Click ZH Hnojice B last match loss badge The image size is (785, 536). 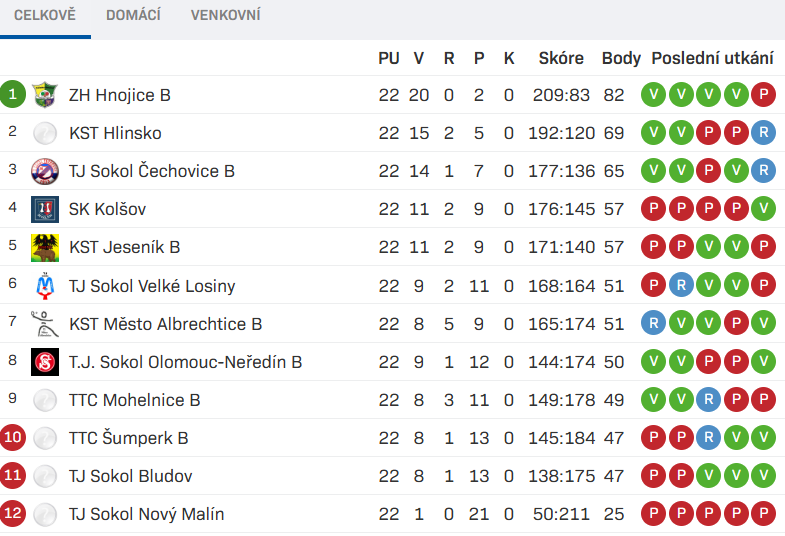pos(763,95)
